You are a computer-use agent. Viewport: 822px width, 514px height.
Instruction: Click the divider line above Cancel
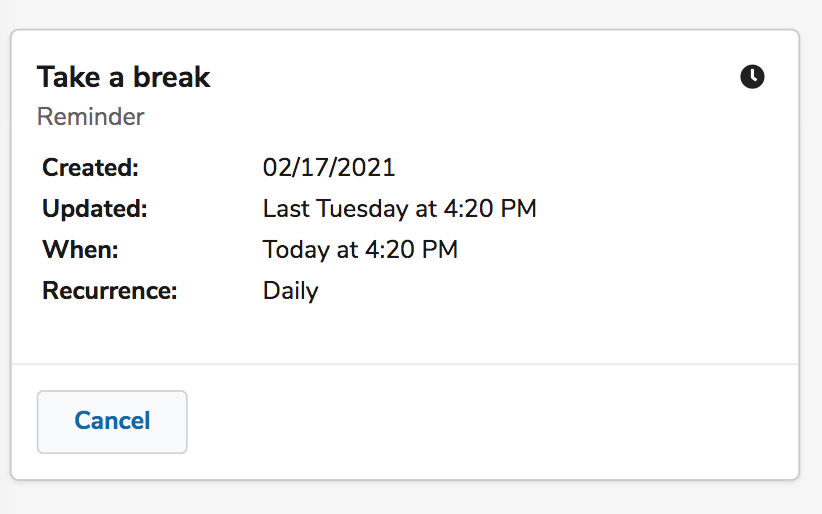pos(405,364)
